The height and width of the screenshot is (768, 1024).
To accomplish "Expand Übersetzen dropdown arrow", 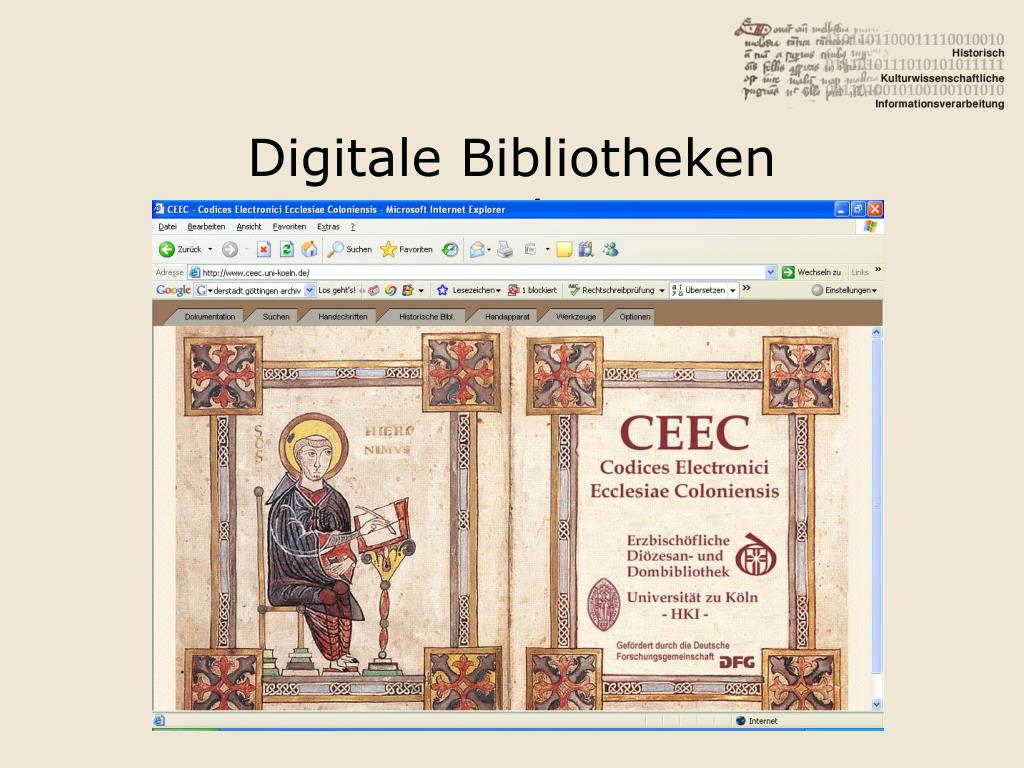I will coord(733,291).
